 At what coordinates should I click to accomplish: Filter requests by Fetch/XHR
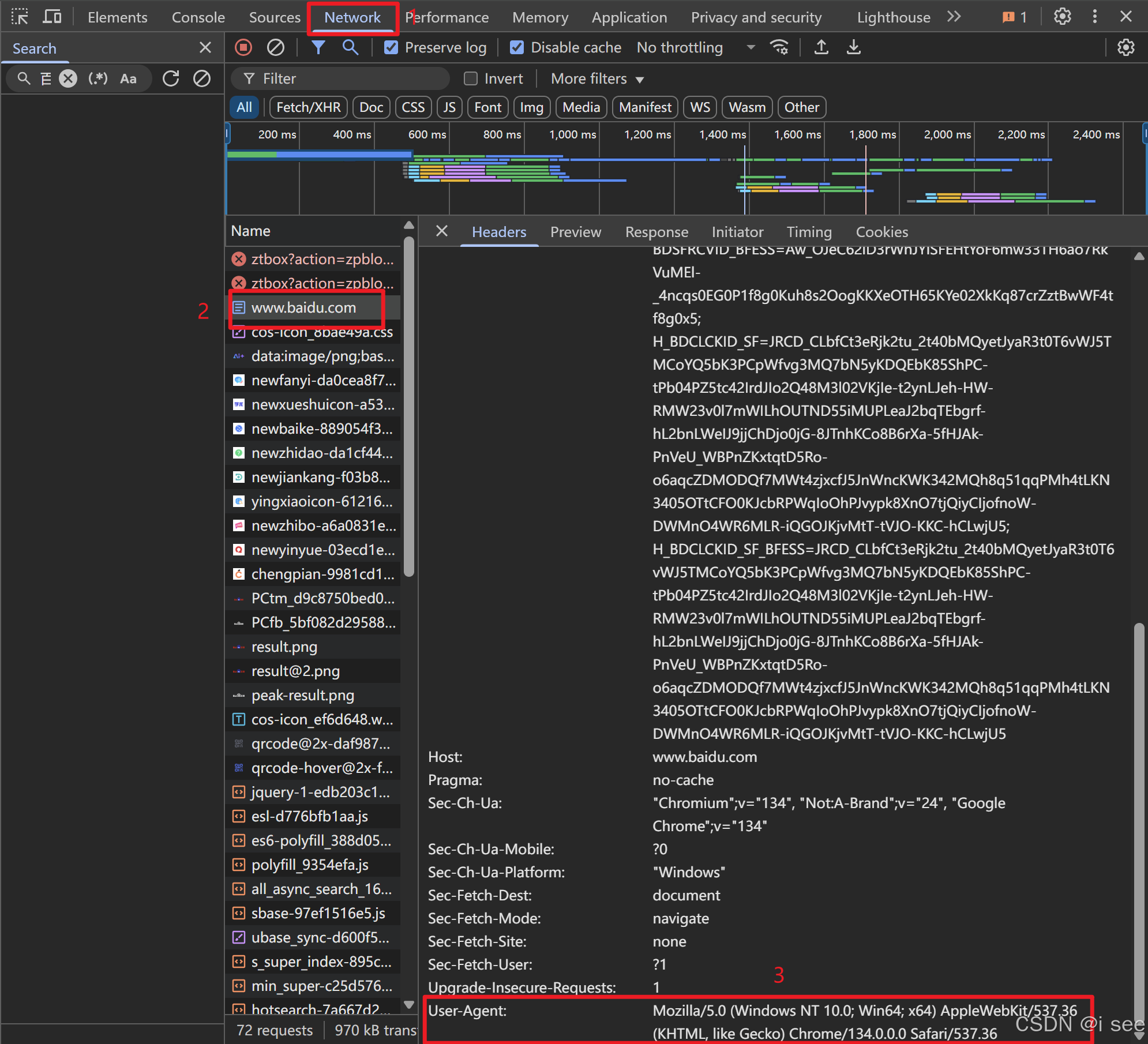pyautogui.click(x=308, y=107)
